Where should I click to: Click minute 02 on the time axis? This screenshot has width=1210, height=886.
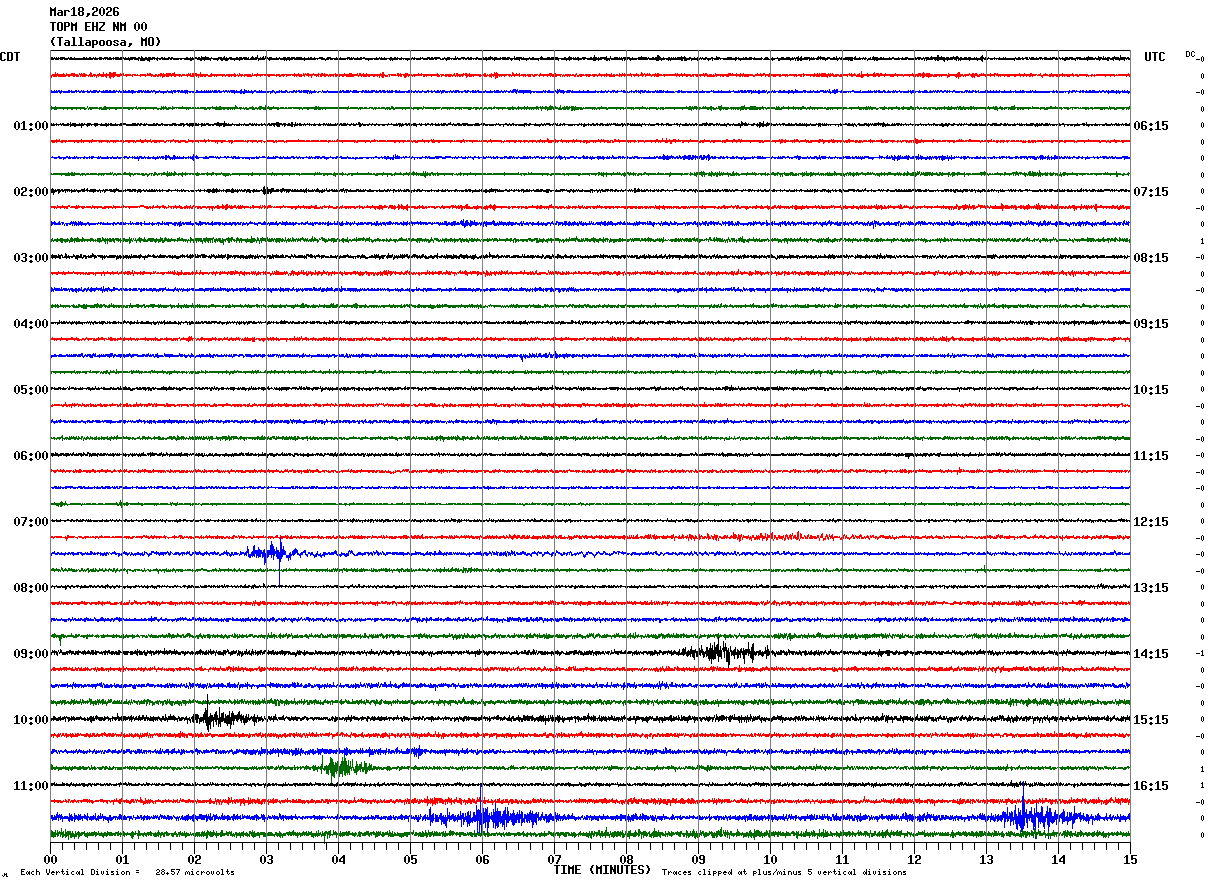[x=194, y=859]
